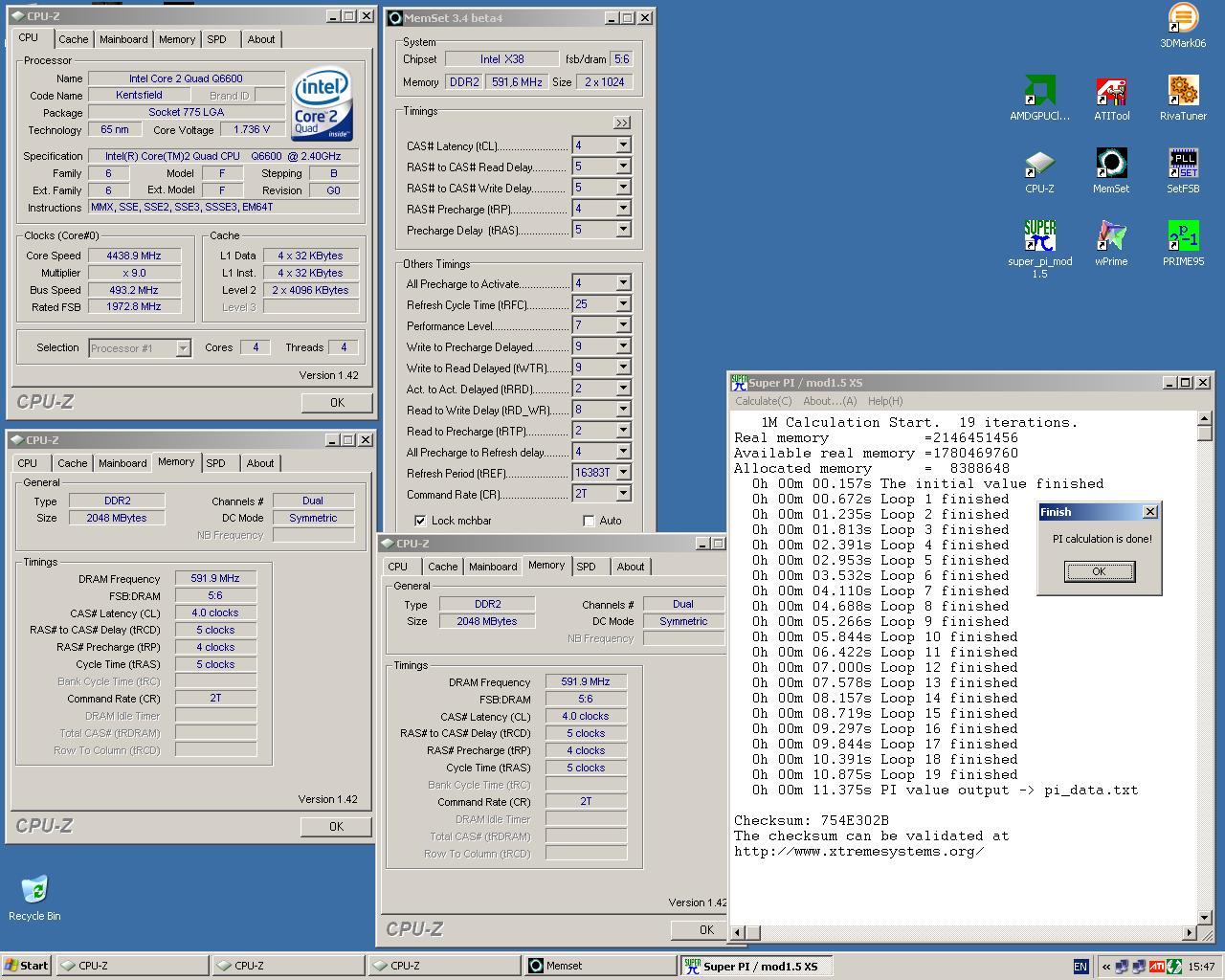Open SPD tab in bottom-middle CPU-Z
The height and width of the screenshot is (980, 1225).
tap(587, 567)
